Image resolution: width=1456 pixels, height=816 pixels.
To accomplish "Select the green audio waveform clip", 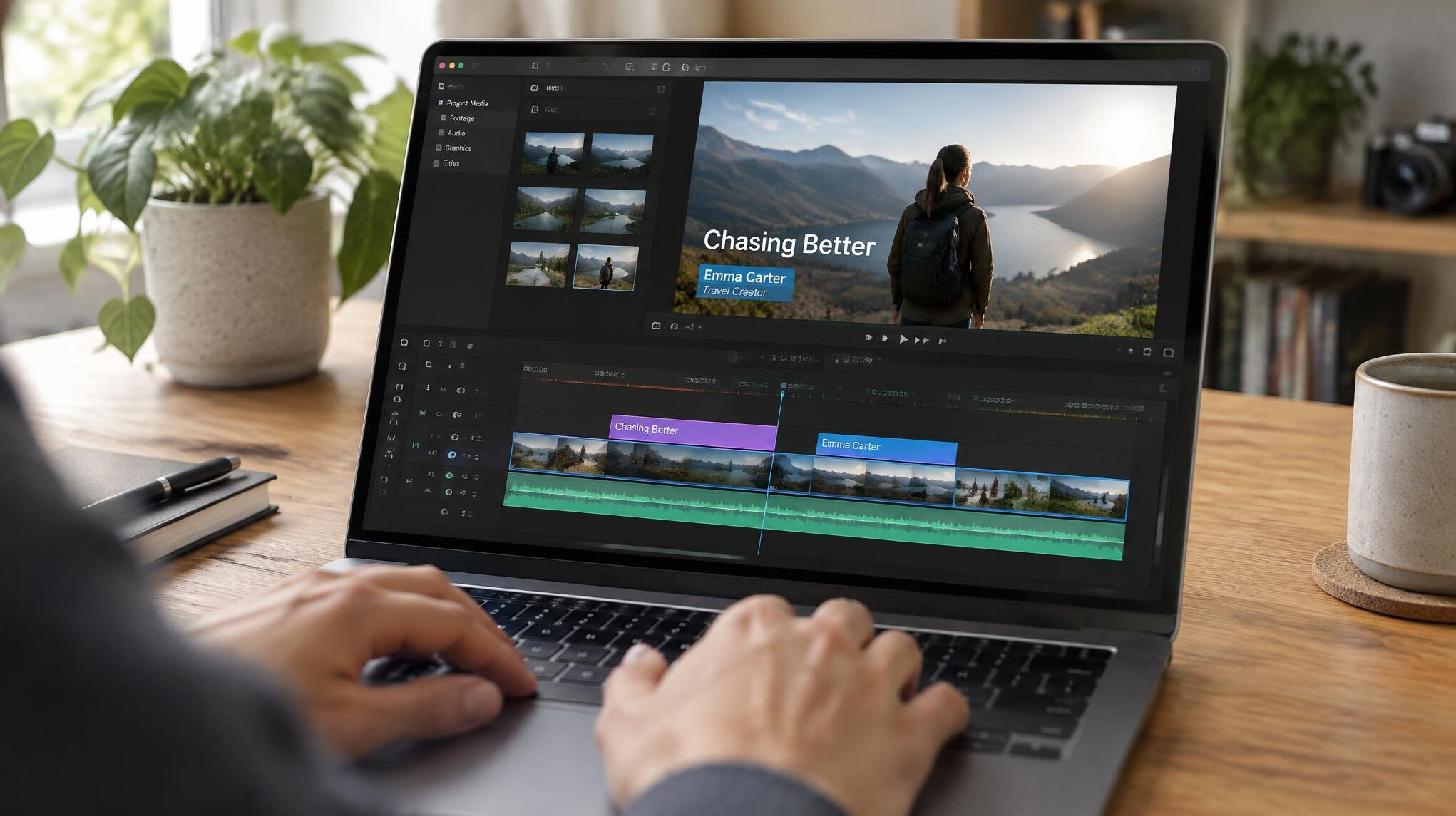I will coord(813,517).
